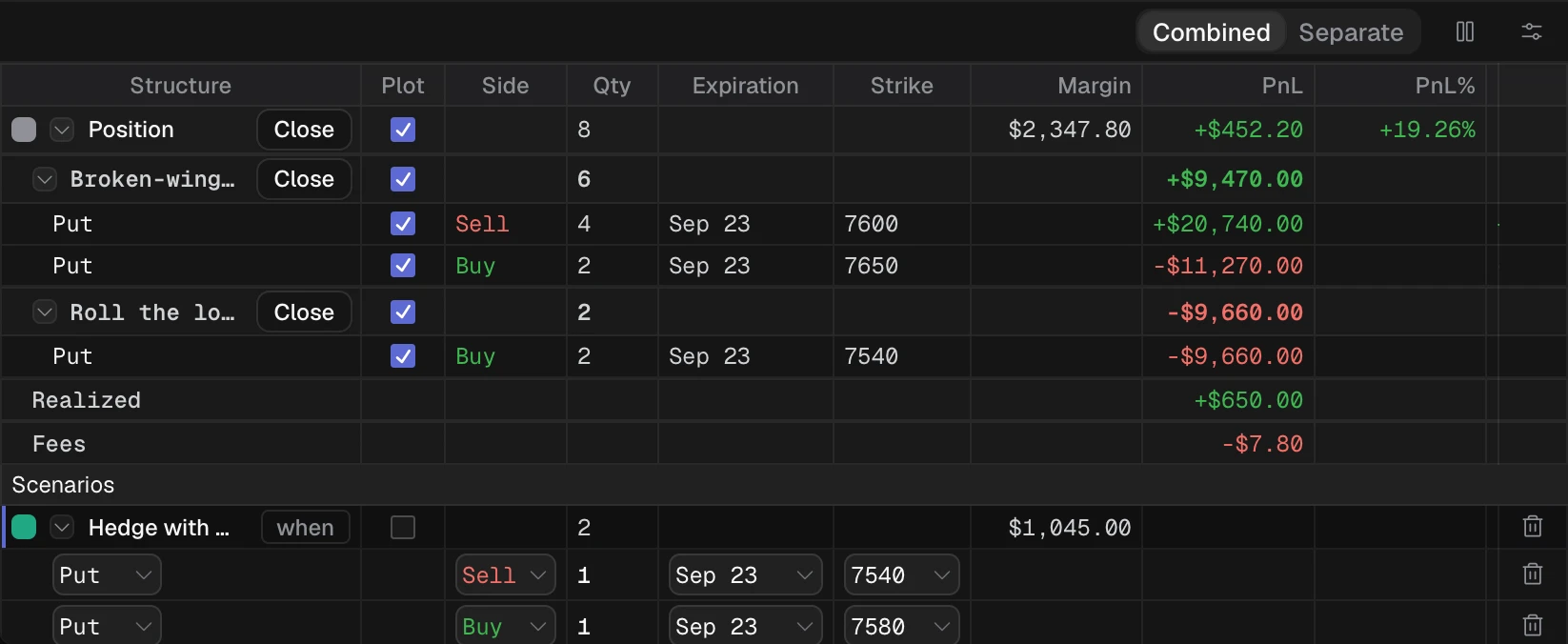The width and height of the screenshot is (1568, 644).
Task: Open option type dropdown for Buy leg
Action: tap(107, 626)
